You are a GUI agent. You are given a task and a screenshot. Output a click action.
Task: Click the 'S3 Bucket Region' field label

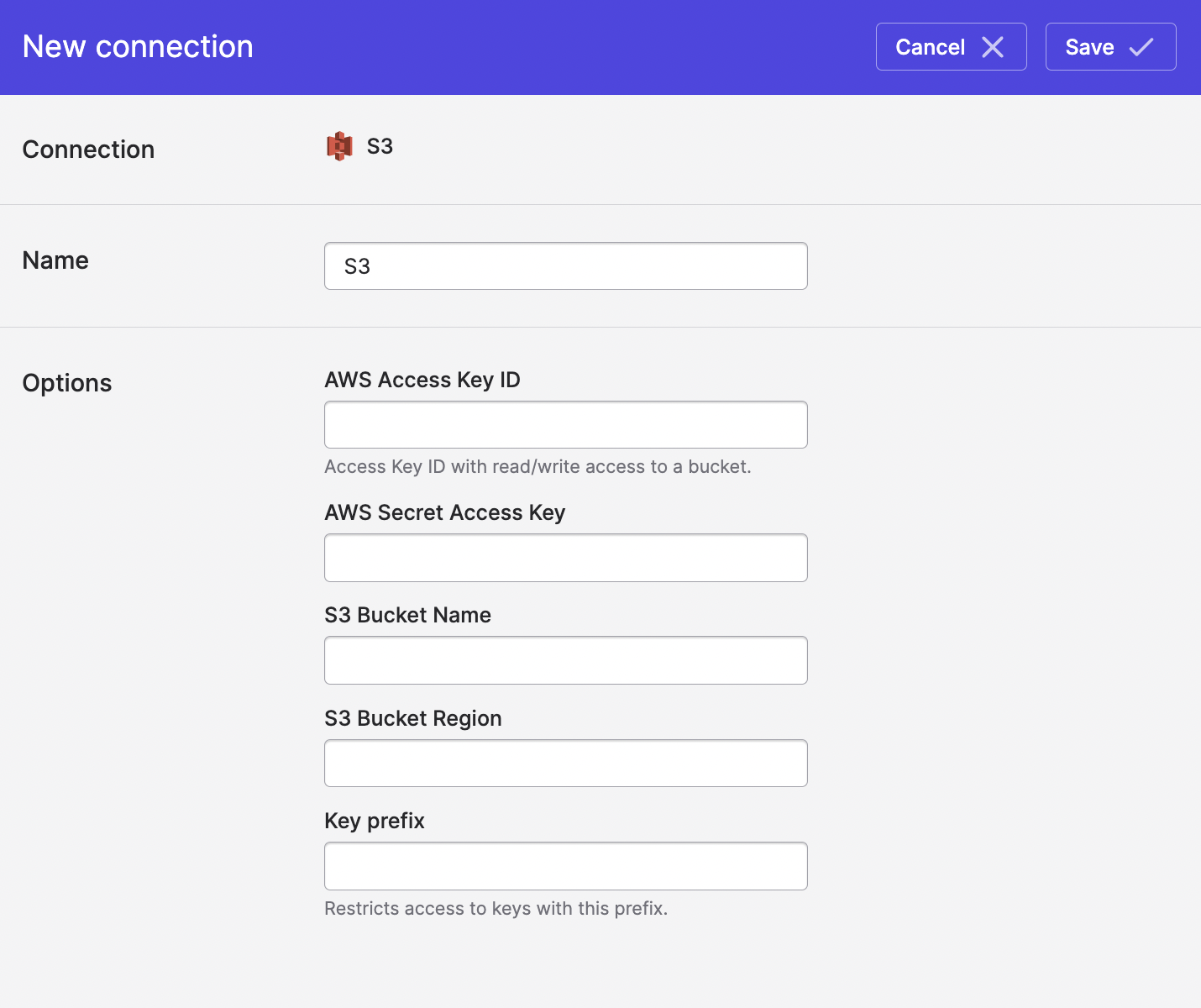(x=413, y=718)
